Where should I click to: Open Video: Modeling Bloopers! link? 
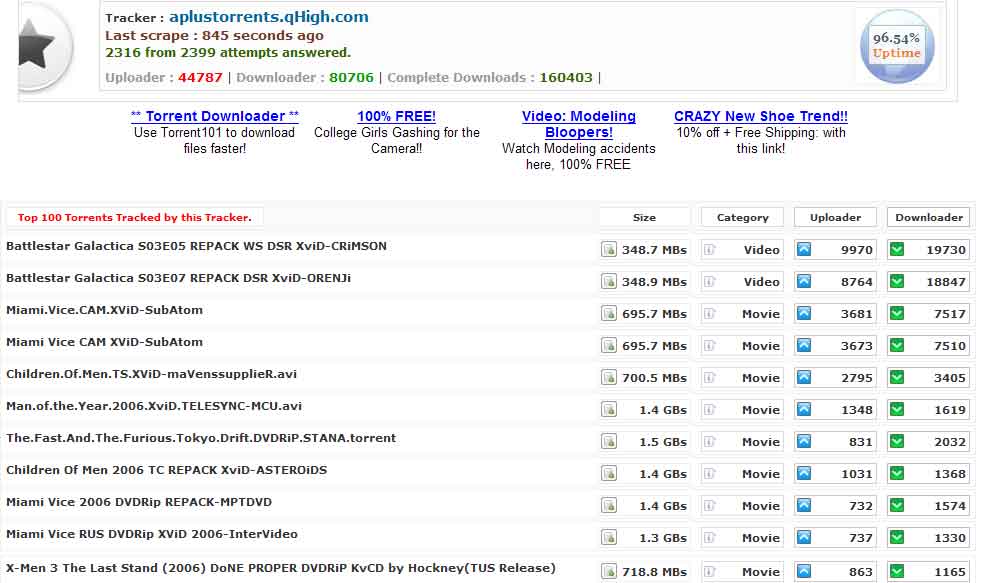coord(579,124)
